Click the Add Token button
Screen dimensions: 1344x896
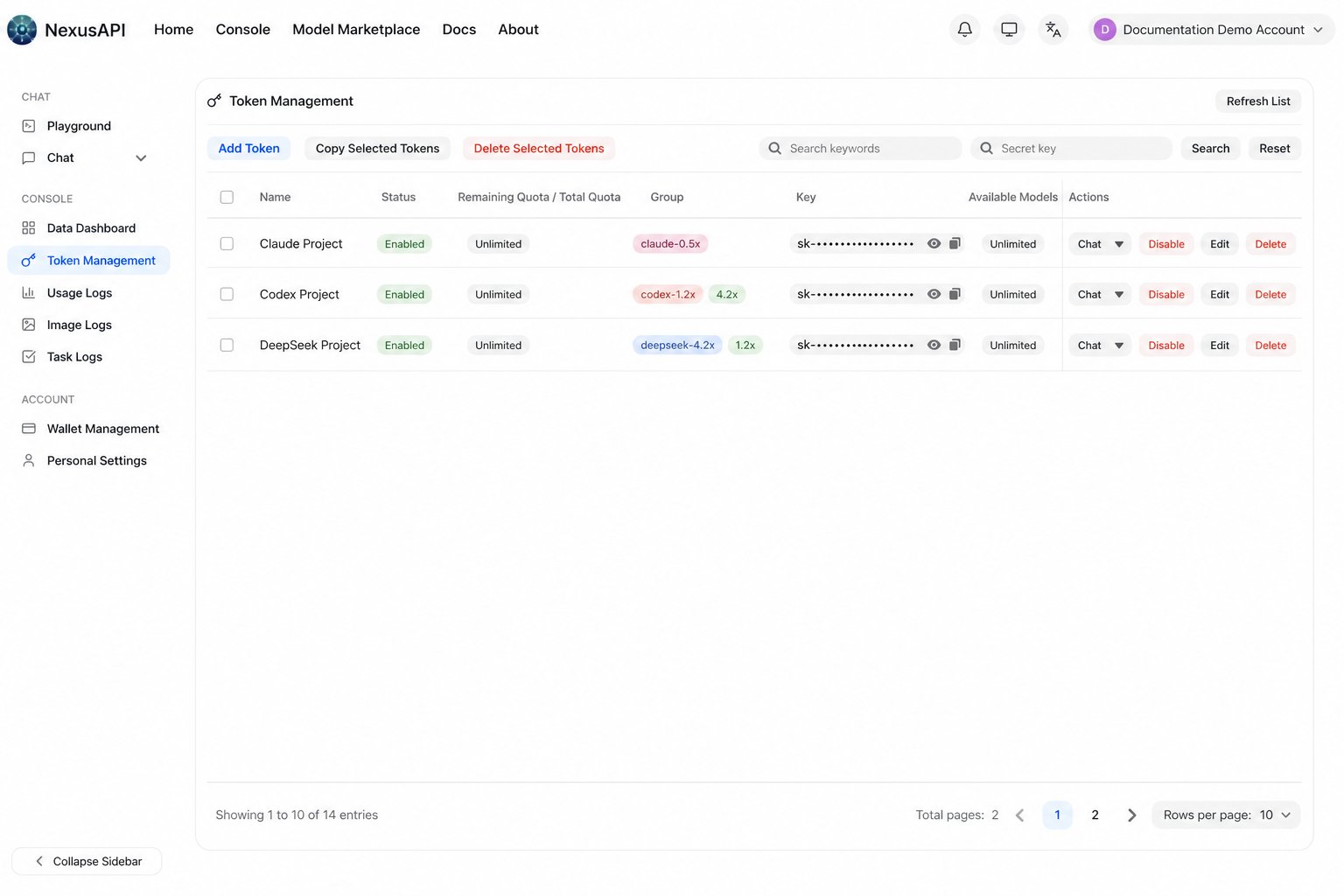coord(249,149)
